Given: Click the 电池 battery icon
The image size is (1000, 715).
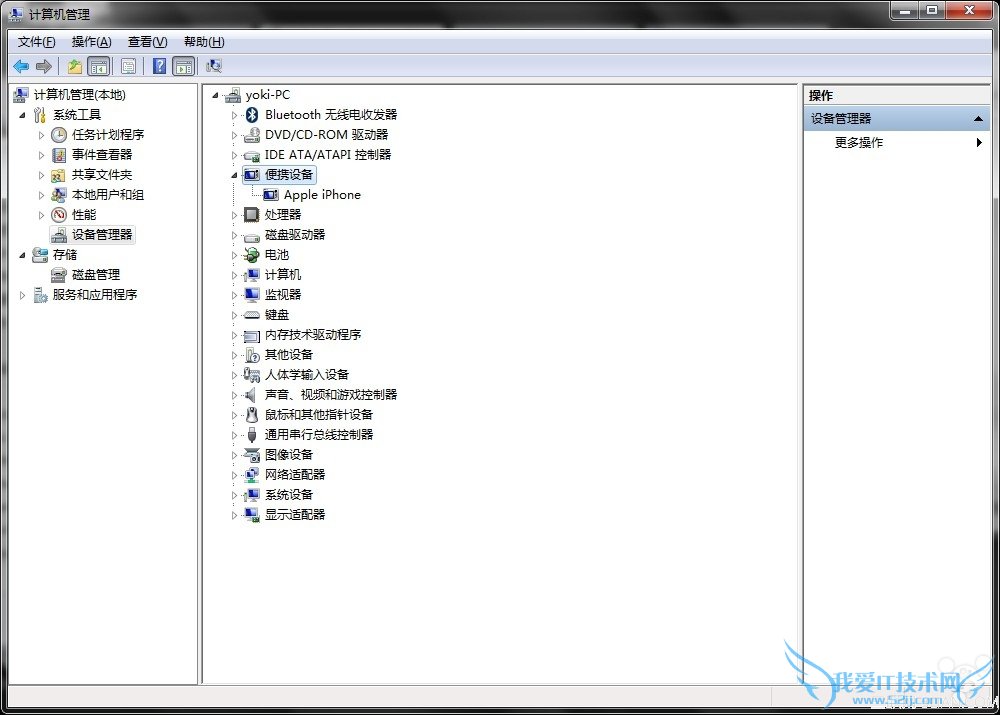Looking at the screenshot, I should pyautogui.click(x=252, y=255).
